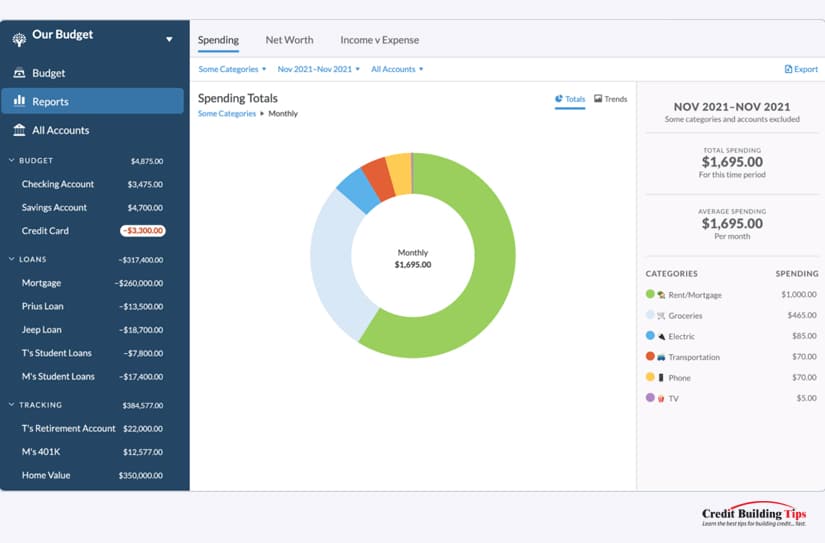Collapse the LOANS accounts section
This screenshot has height=543, width=825.
(12, 259)
